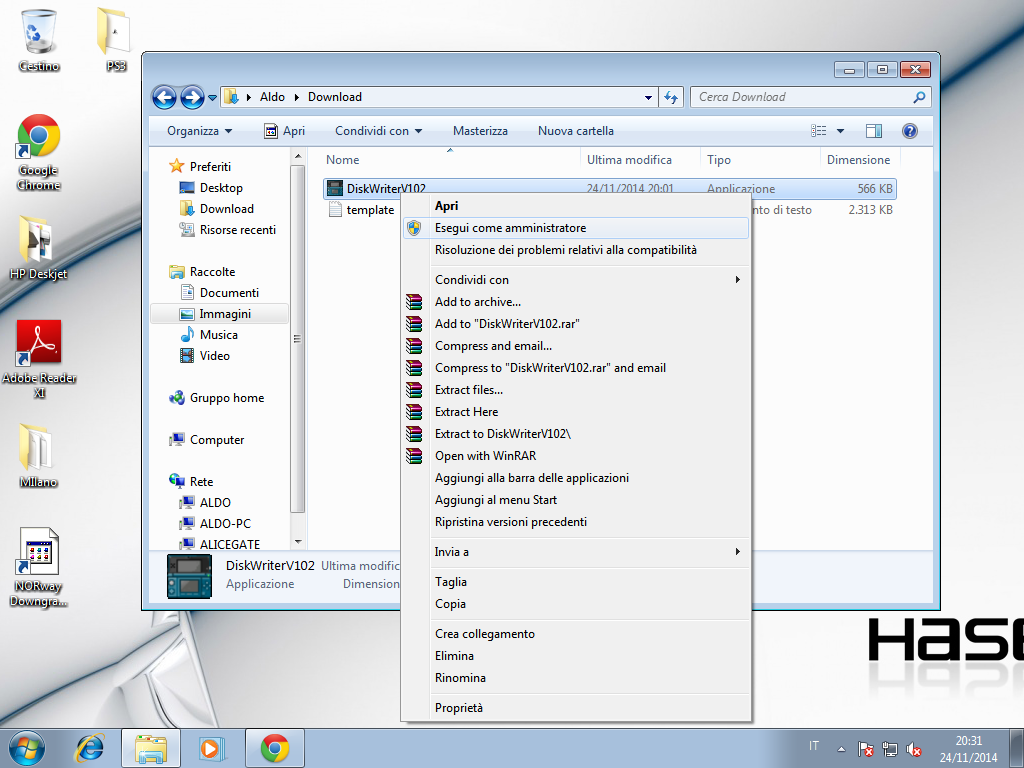
Task: Select the template text file icon
Action: [334, 210]
